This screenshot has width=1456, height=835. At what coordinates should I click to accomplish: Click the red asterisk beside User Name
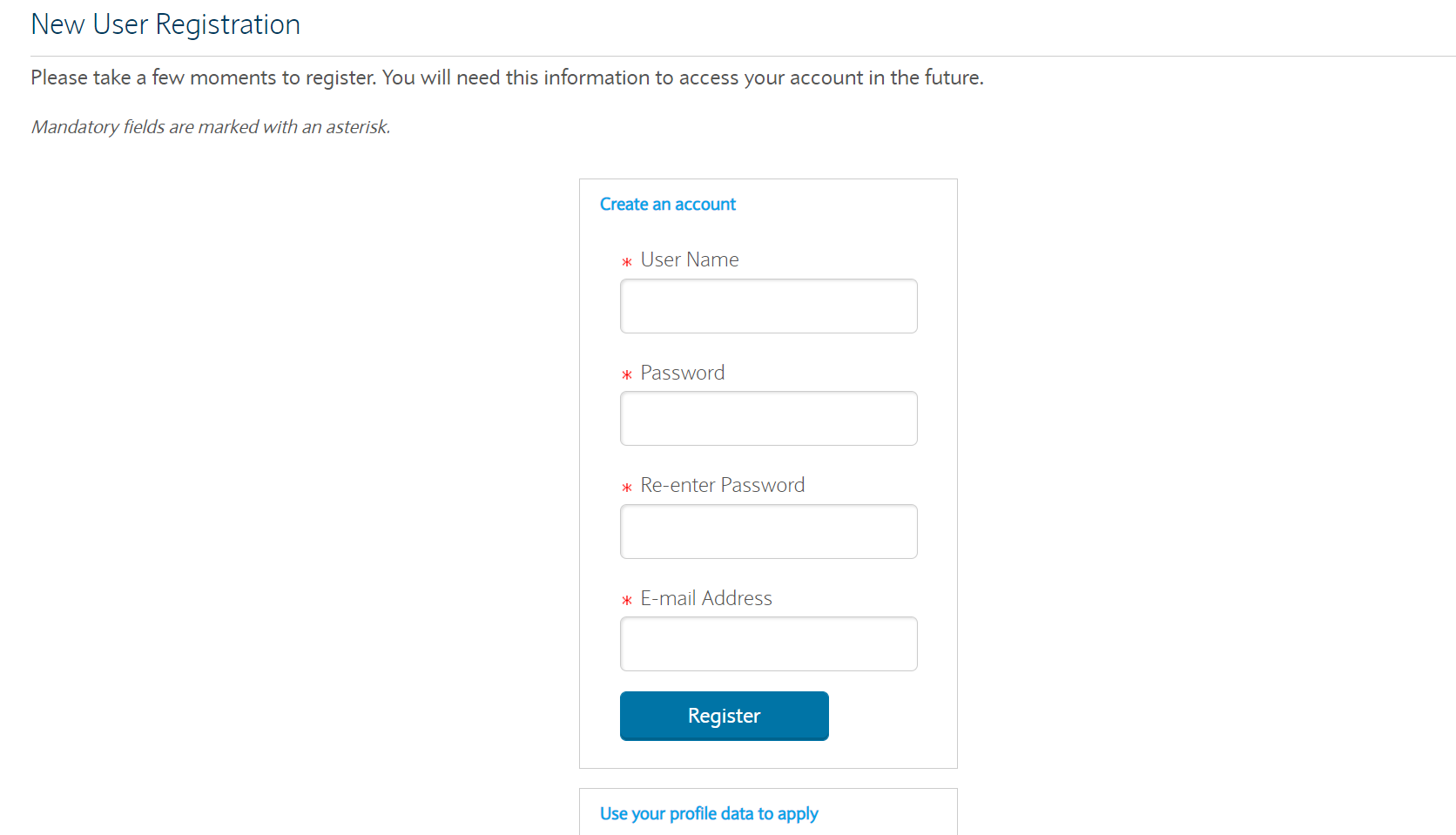tap(627, 262)
